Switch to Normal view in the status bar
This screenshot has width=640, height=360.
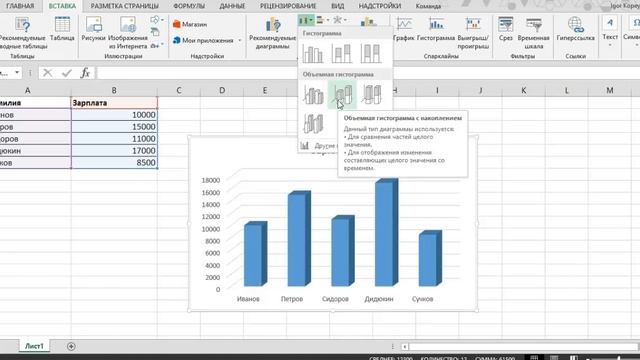(x=534, y=358)
